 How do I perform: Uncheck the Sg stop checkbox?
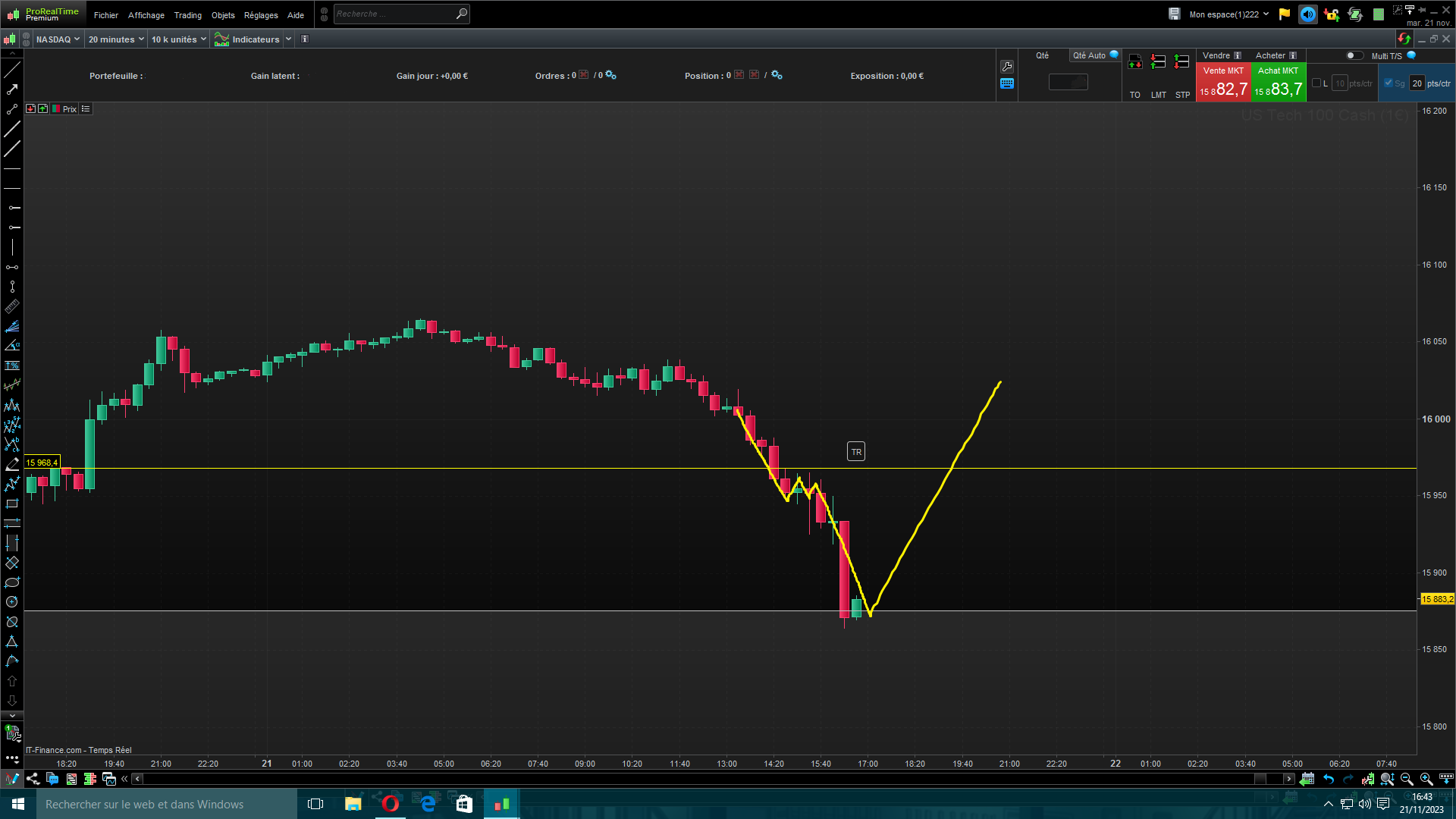tap(1388, 83)
